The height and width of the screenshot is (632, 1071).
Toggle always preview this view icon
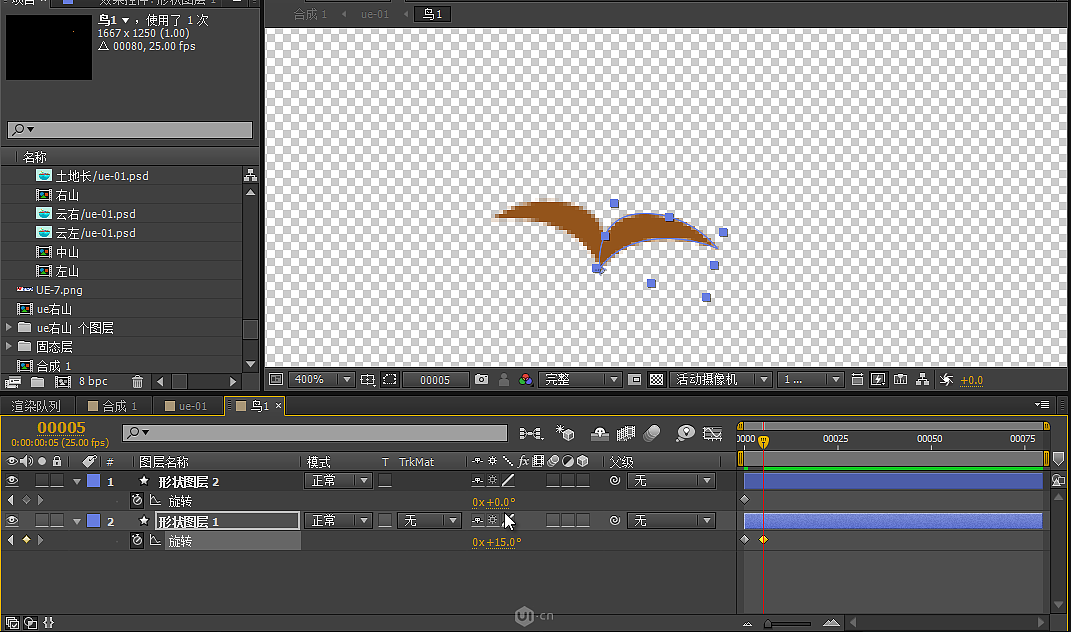coord(275,379)
